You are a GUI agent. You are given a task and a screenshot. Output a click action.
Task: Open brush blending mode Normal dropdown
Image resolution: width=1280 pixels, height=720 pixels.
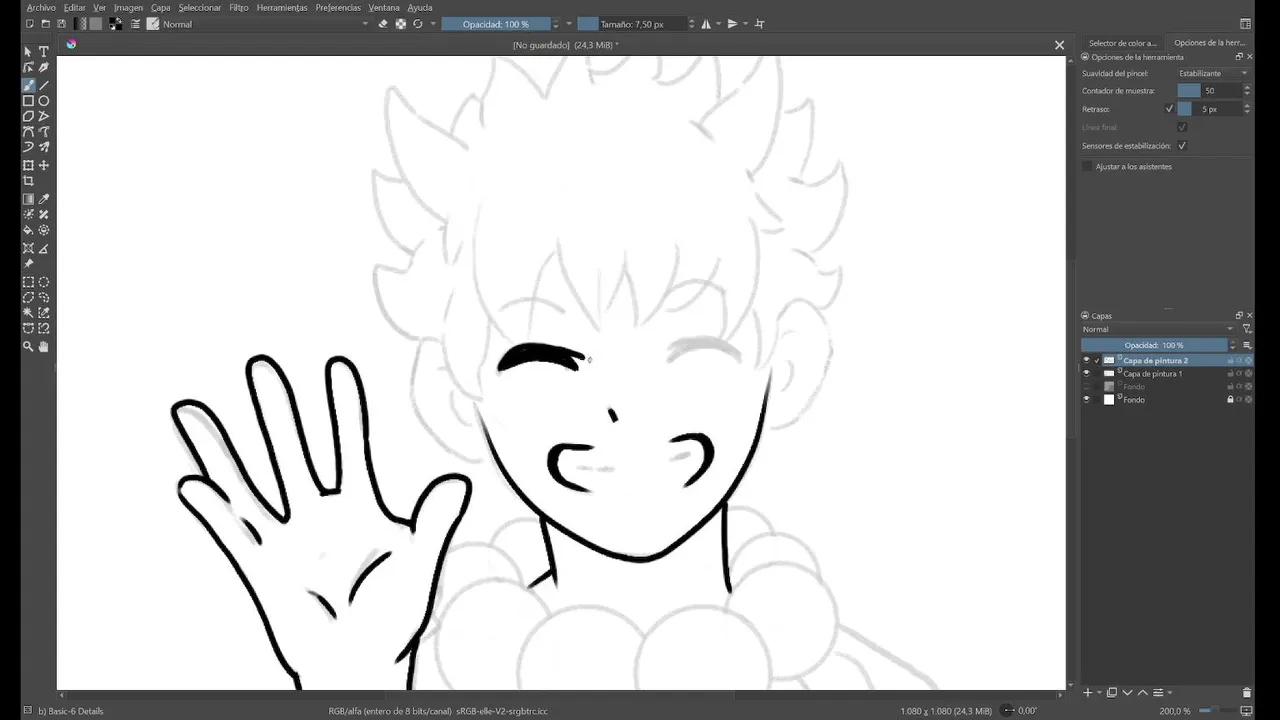(265, 24)
